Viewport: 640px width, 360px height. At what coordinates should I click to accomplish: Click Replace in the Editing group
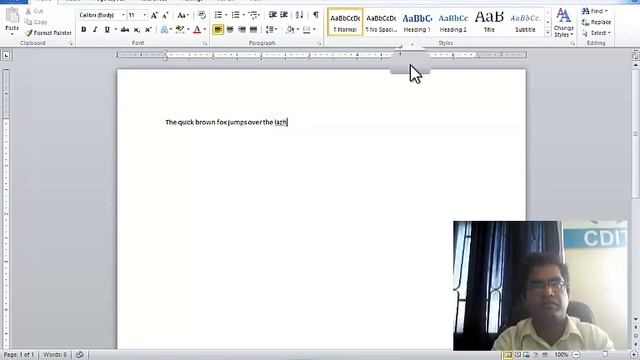[x=596, y=22]
